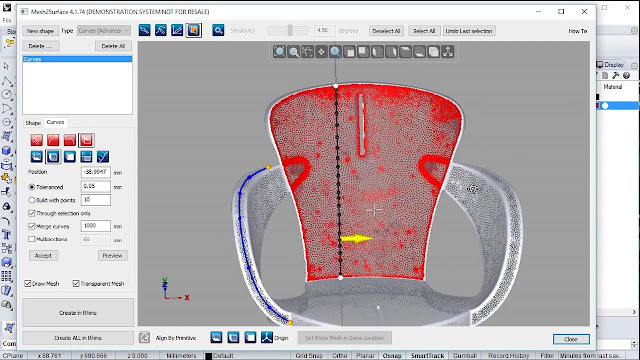This screenshot has width=640, height=360.
Task: Select the Toleranced radio button
Action: coord(32,187)
